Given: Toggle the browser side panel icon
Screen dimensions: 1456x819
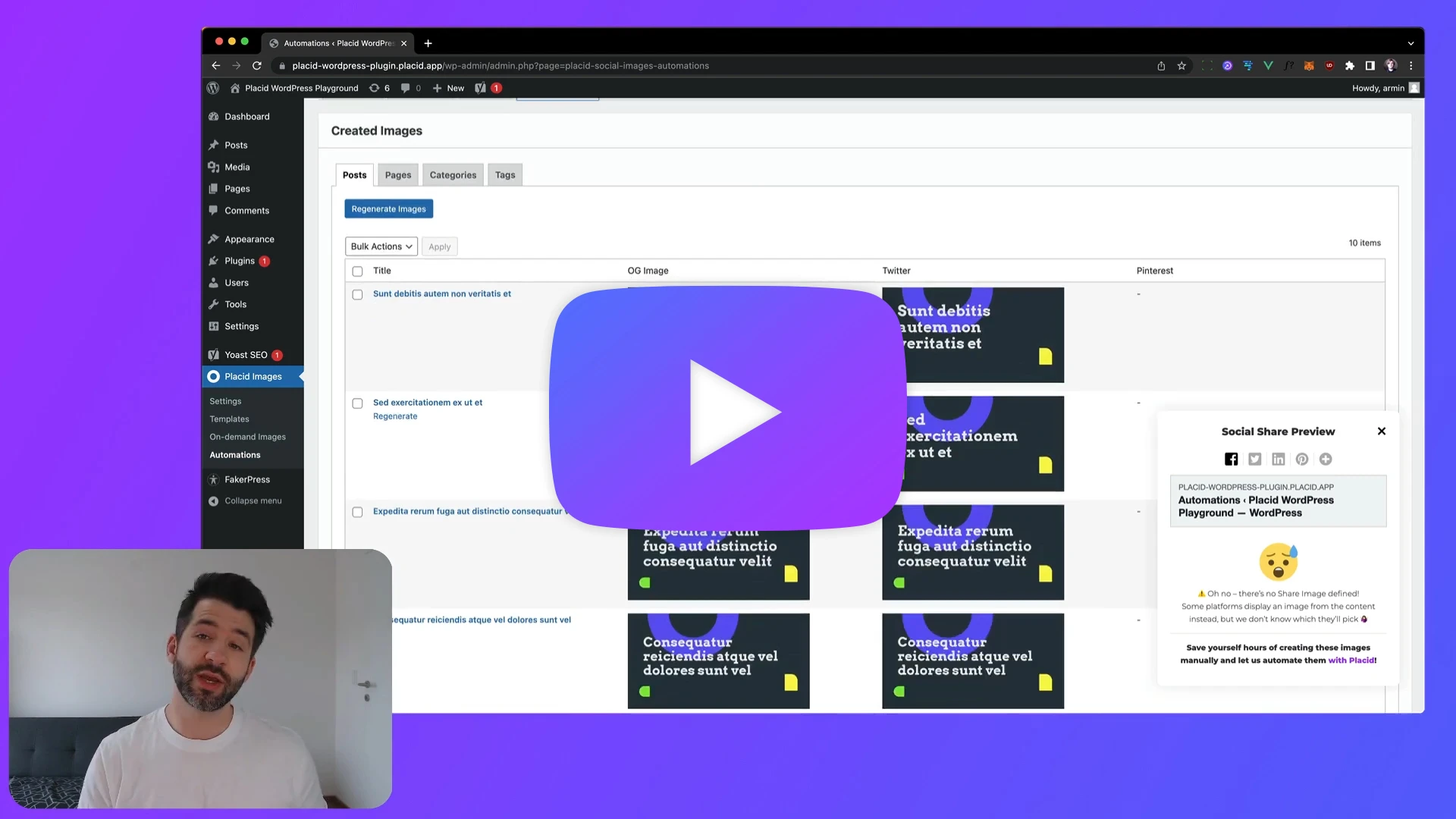Looking at the screenshot, I should point(1370,66).
